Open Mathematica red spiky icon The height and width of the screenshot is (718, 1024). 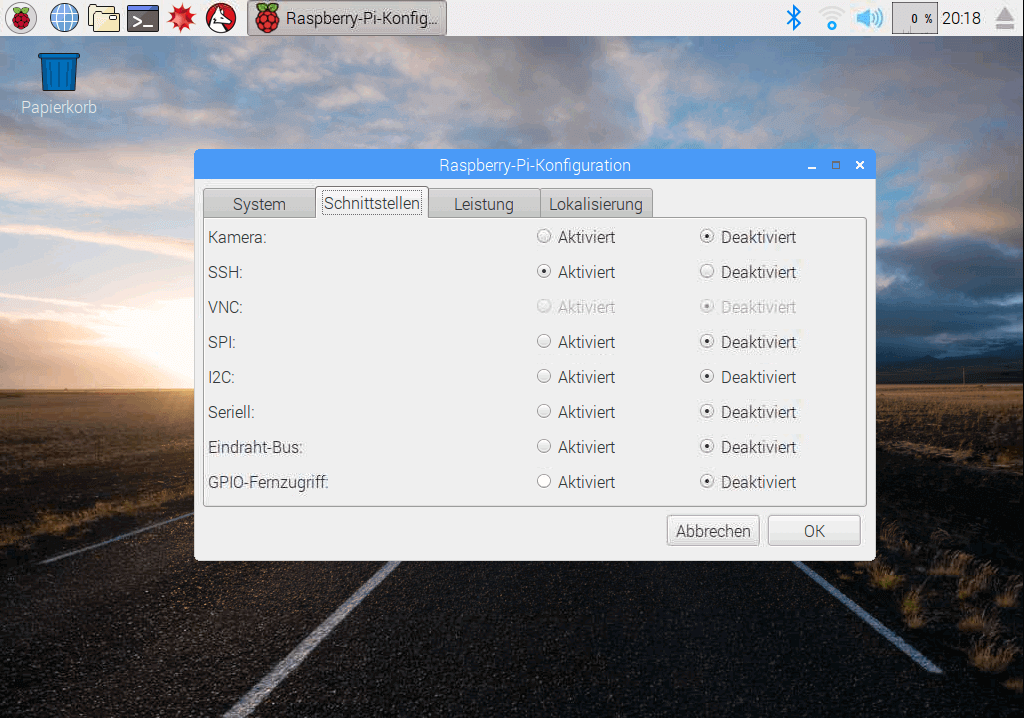pos(182,17)
